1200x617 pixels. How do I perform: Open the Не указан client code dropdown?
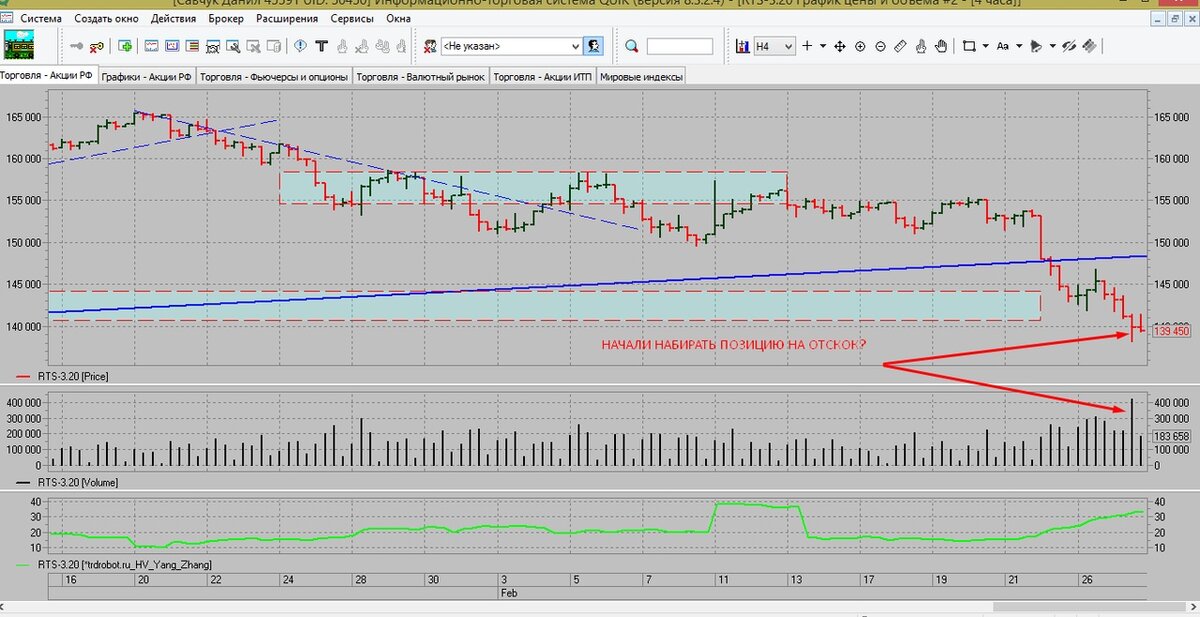(575, 46)
